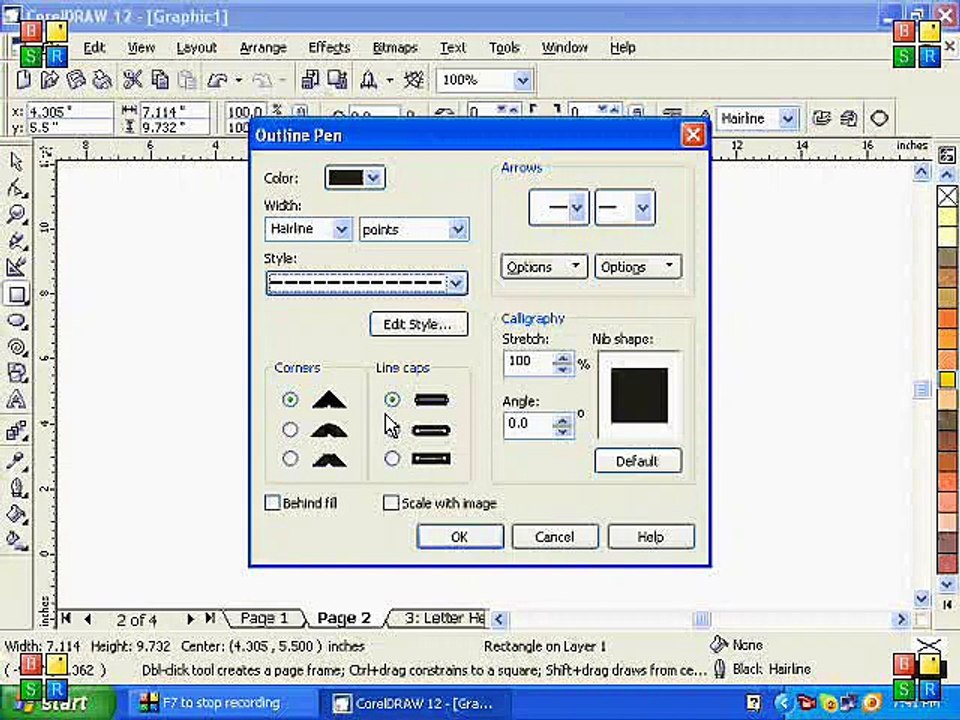
Task: Select the third Corners radio option (beveled)
Action: (x=290, y=459)
